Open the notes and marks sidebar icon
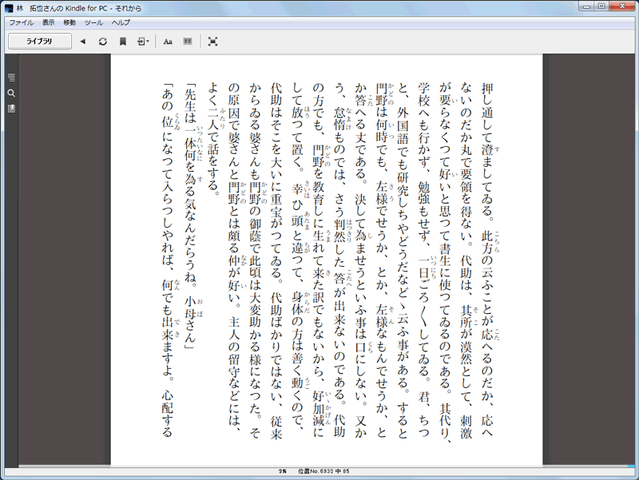The height and width of the screenshot is (480, 639). 11,108
